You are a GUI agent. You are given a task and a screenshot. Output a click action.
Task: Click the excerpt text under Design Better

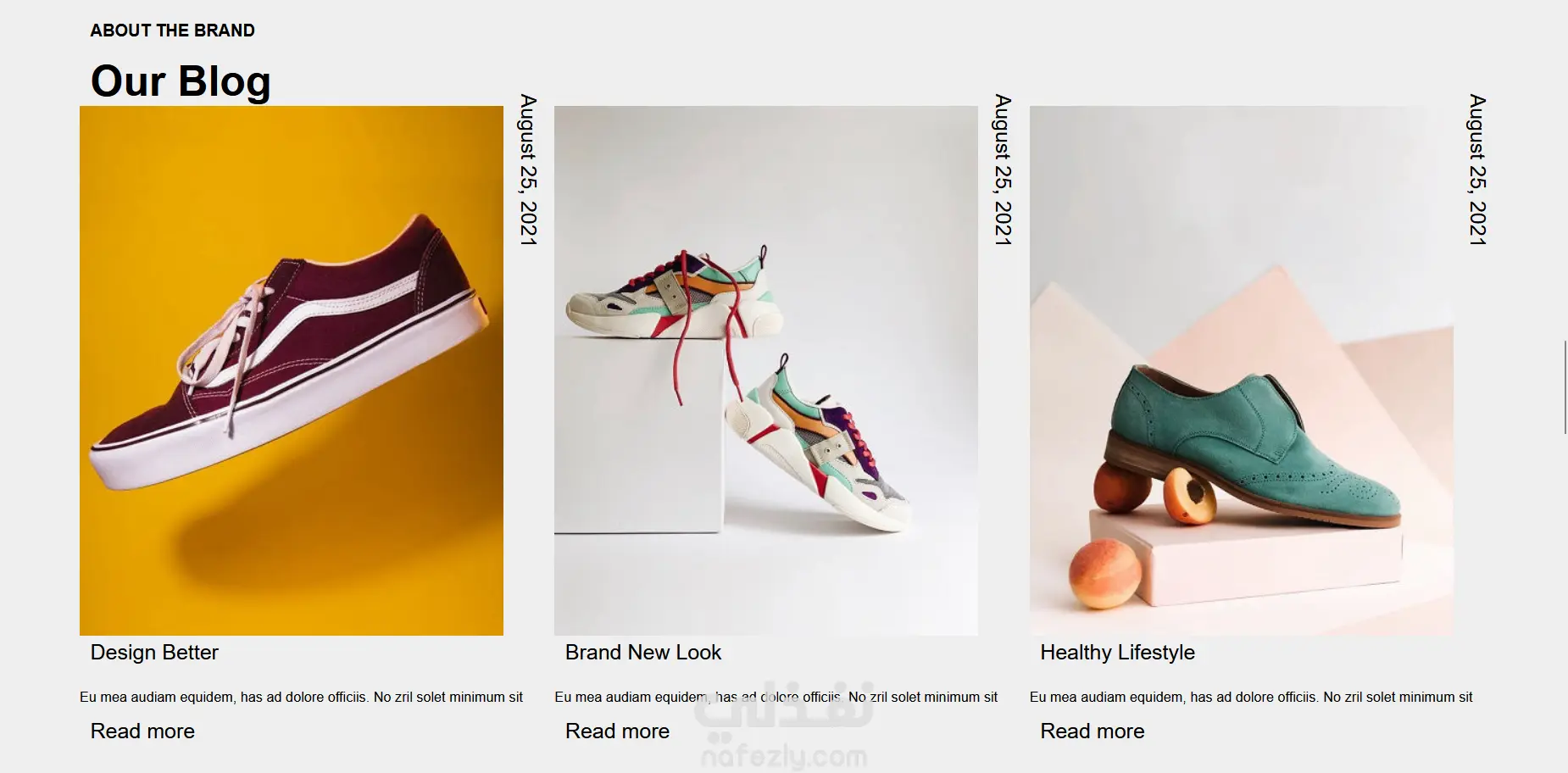301,698
